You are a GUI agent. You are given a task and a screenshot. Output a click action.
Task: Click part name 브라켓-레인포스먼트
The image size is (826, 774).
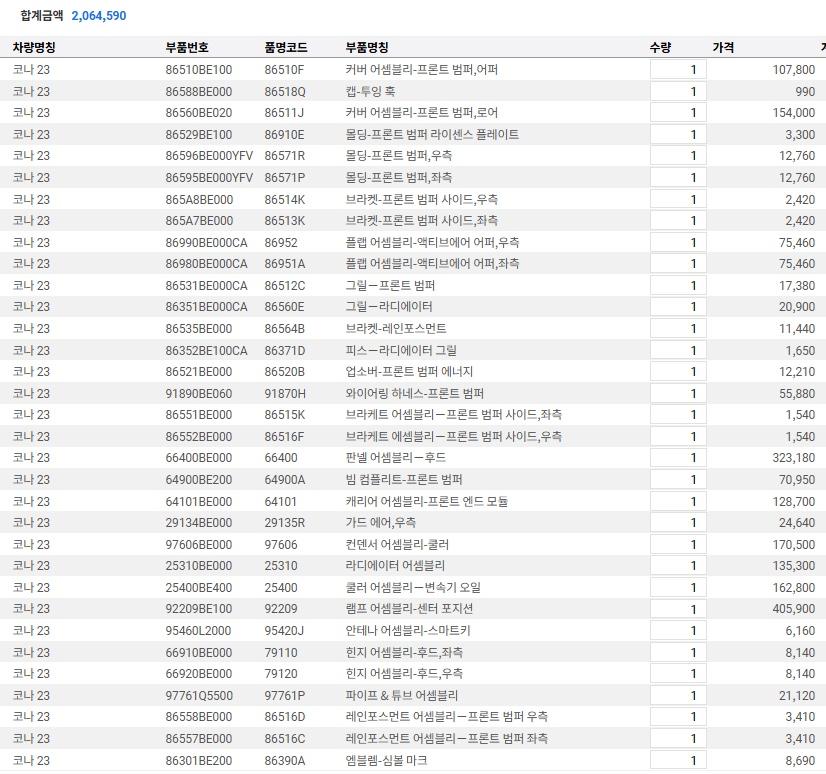396,329
